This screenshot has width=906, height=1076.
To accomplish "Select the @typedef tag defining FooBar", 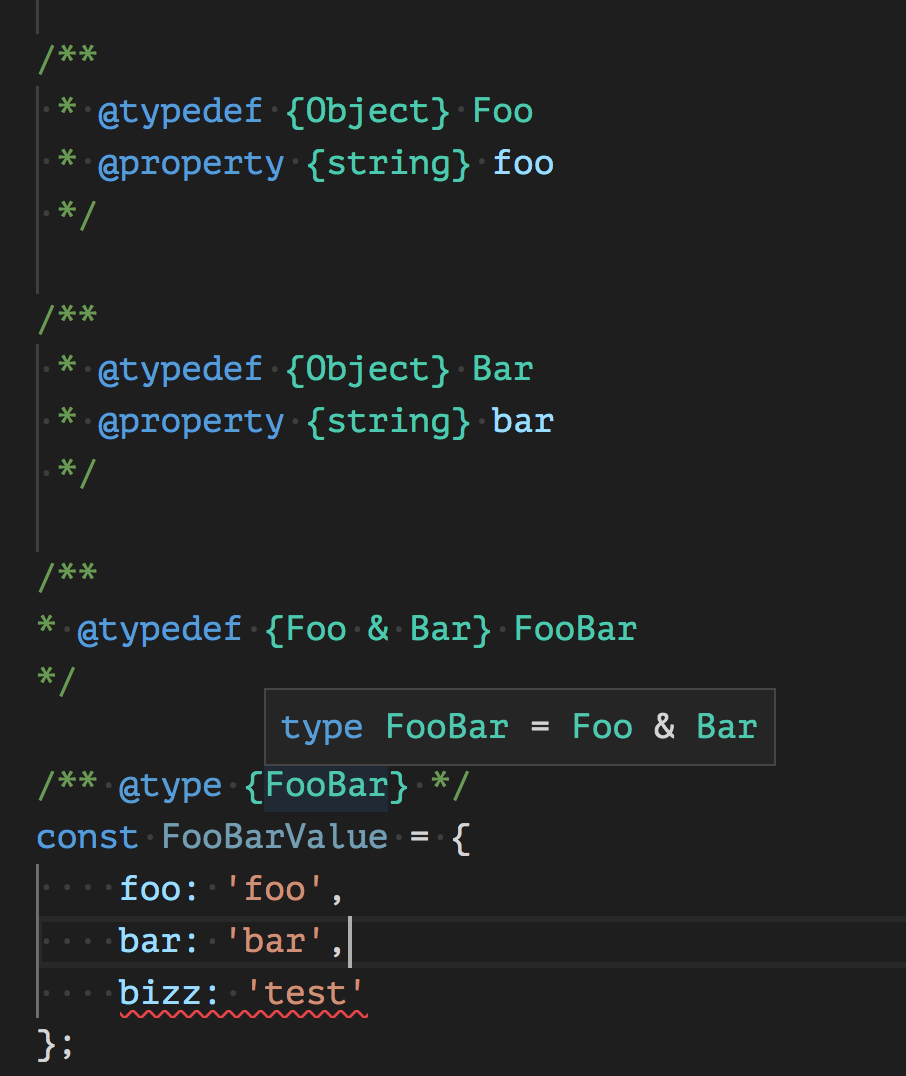I will pyautogui.click(x=159, y=628).
